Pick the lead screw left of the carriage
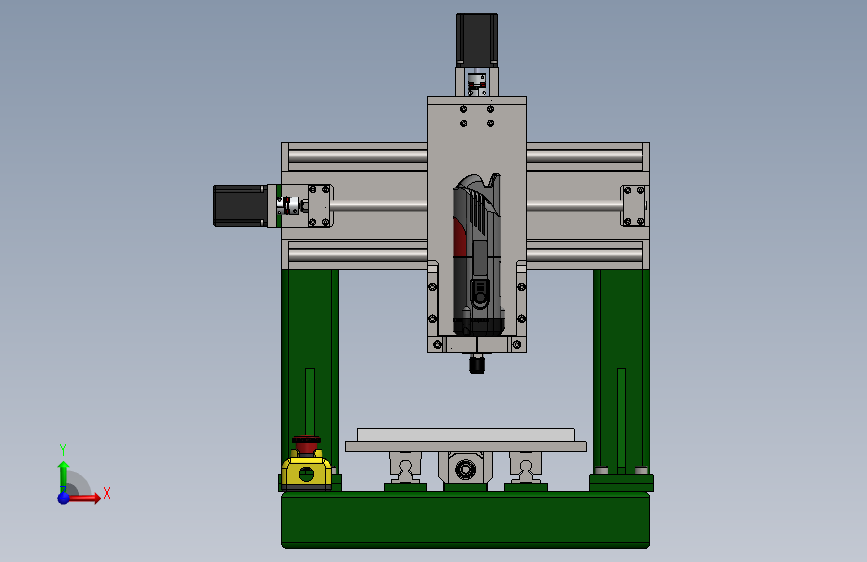This screenshot has height=562, width=867. (379, 206)
